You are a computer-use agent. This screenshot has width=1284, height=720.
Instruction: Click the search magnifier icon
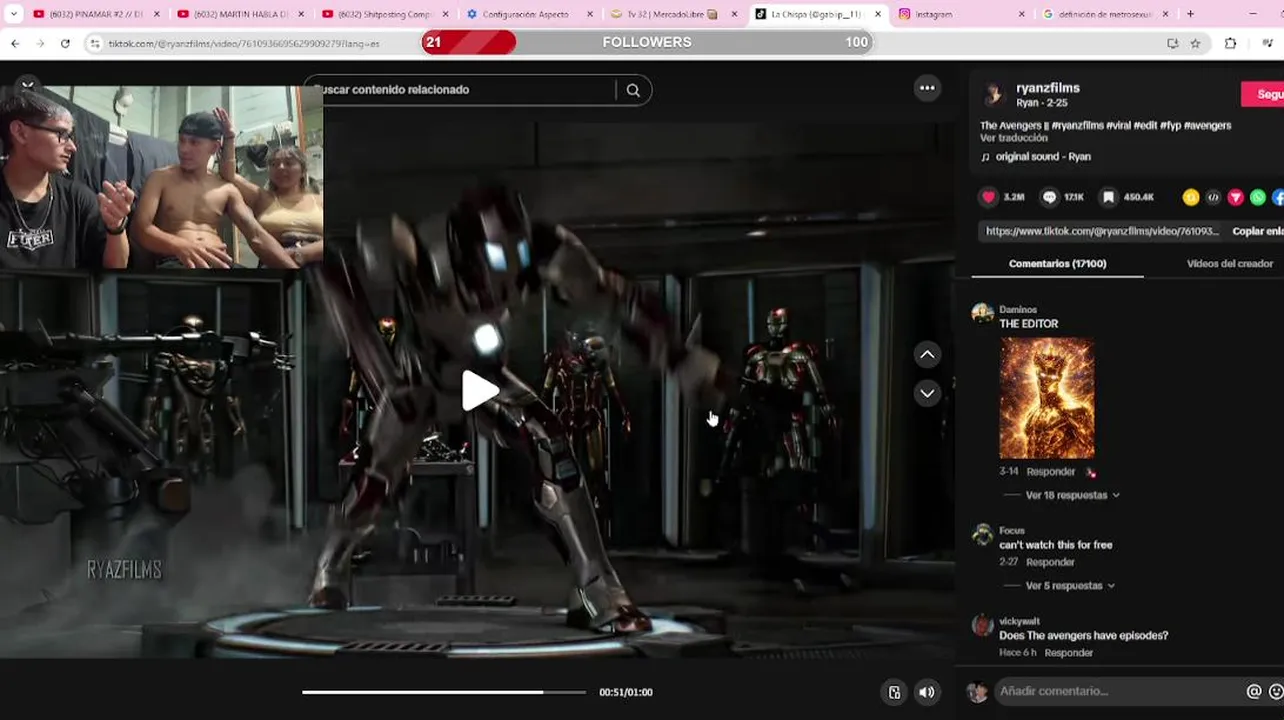tap(633, 90)
